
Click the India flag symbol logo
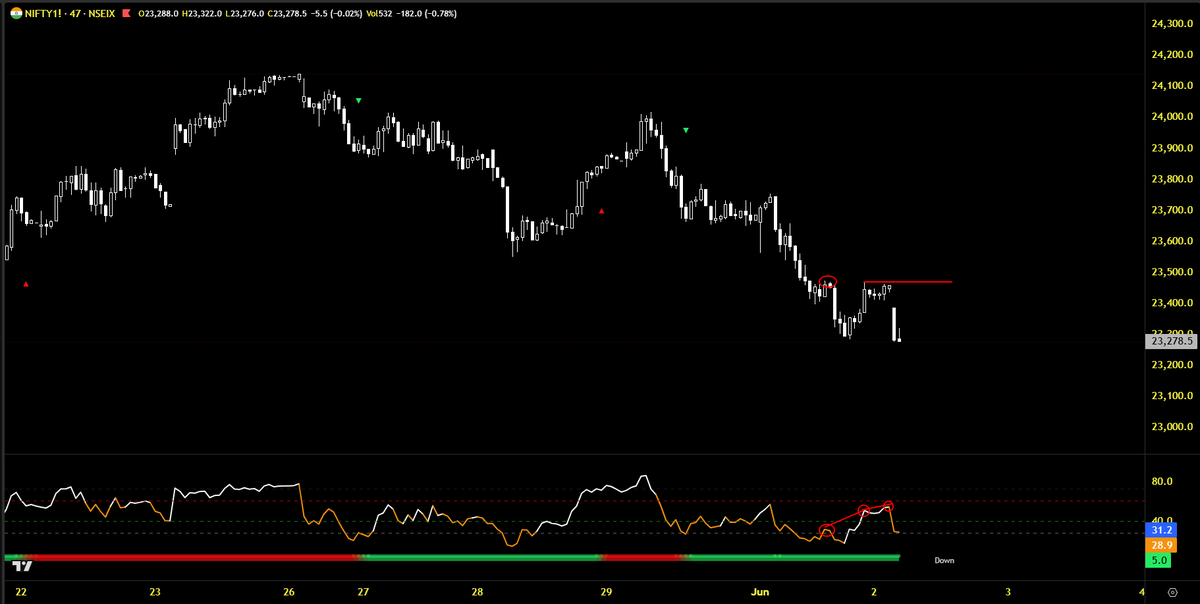[15, 13]
